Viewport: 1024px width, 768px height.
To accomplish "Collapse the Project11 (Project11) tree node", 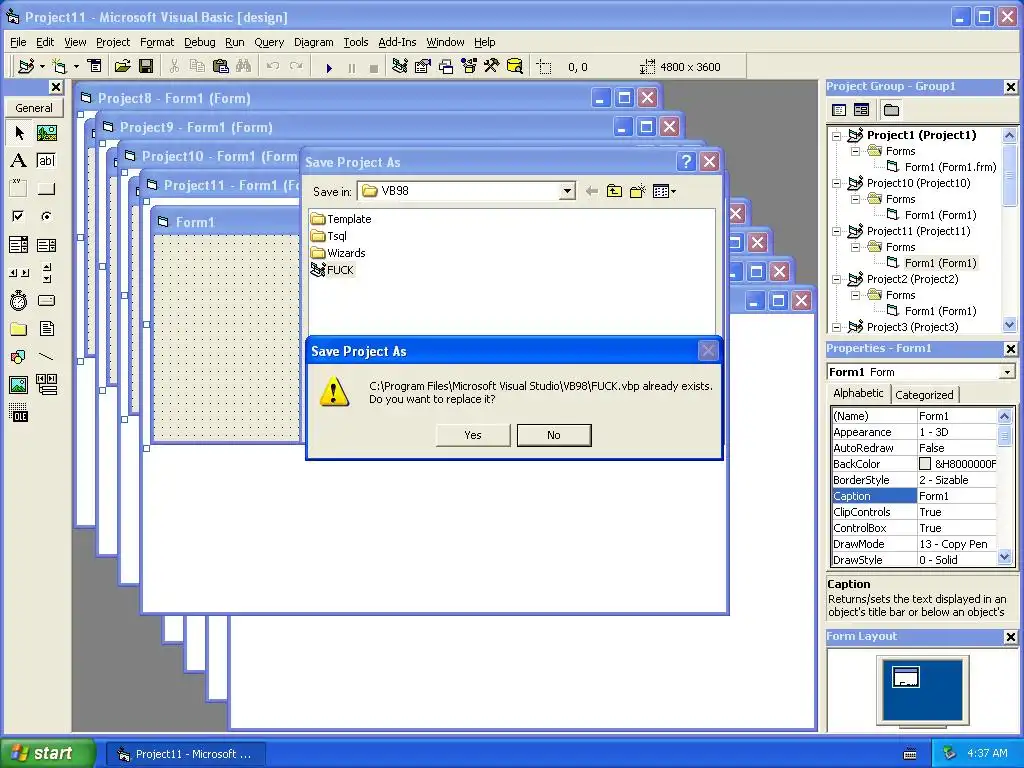I will (836, 231).
